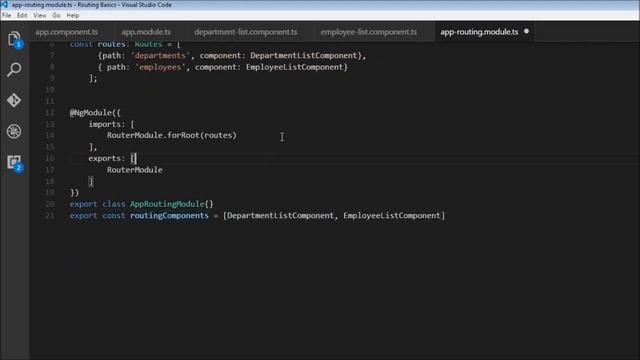Screen dimensions: 640x360
Task: Open the Source Control view icon
Action: point(14,100)
